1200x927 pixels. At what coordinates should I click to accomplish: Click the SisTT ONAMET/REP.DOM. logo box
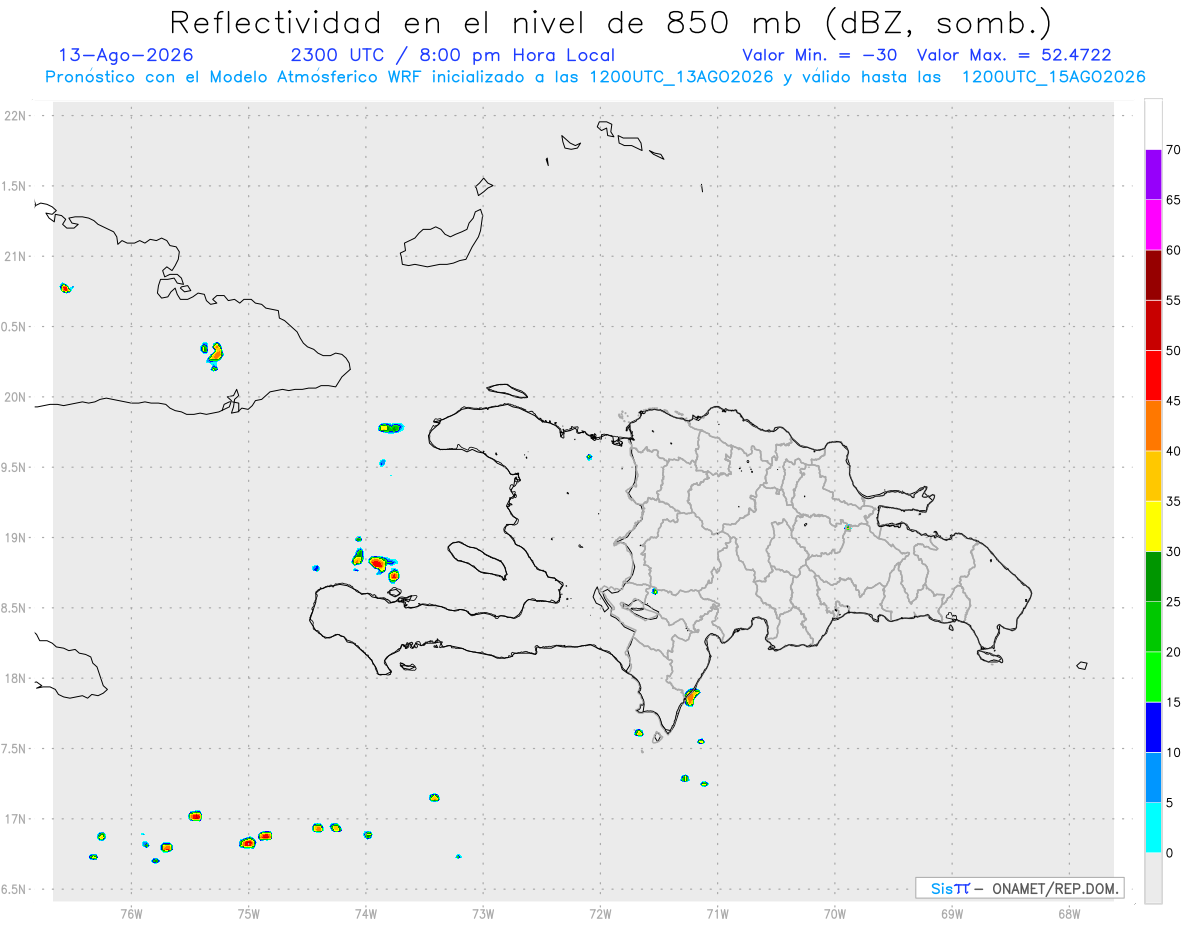coord(1019,888)
